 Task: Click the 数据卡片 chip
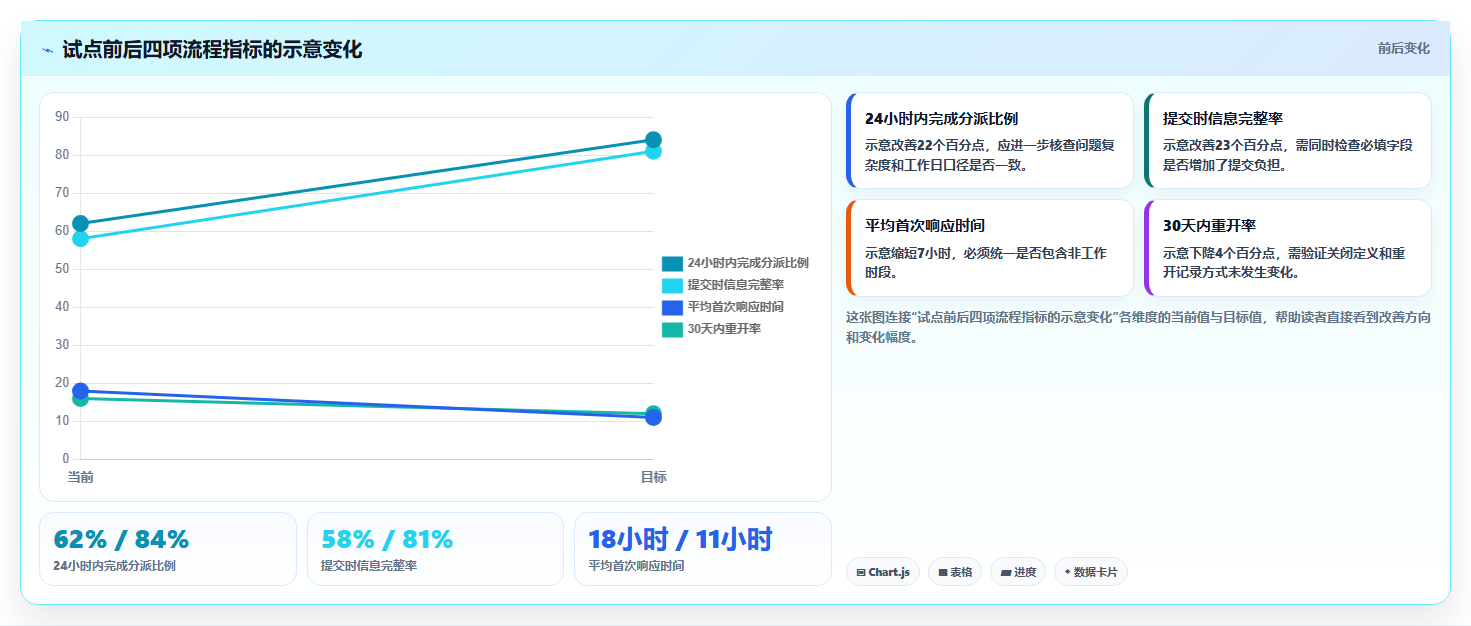[x=1091, y=572]
